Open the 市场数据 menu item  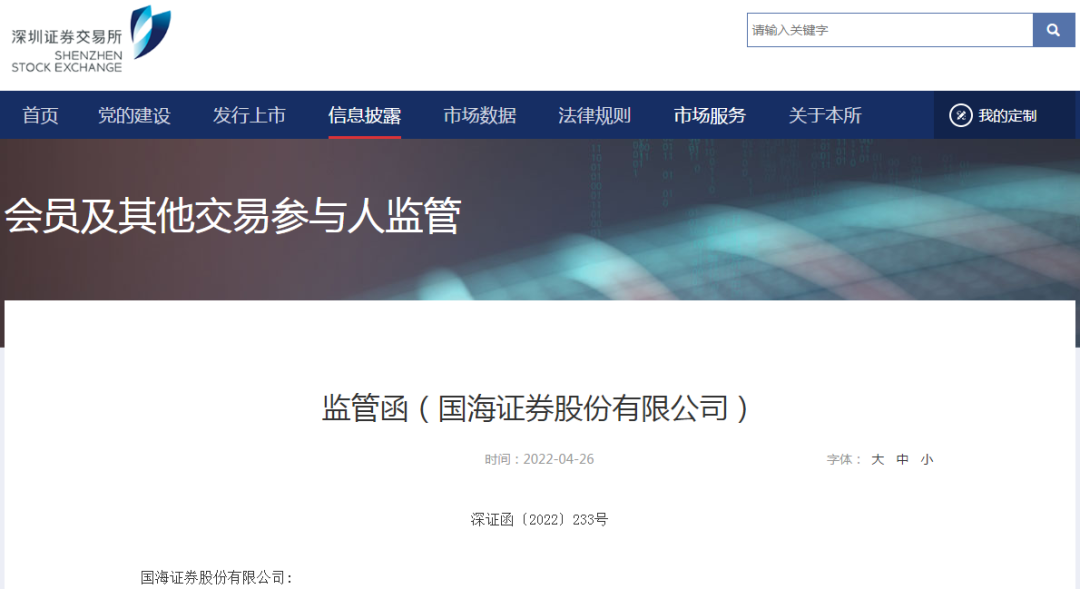(479, 115)
